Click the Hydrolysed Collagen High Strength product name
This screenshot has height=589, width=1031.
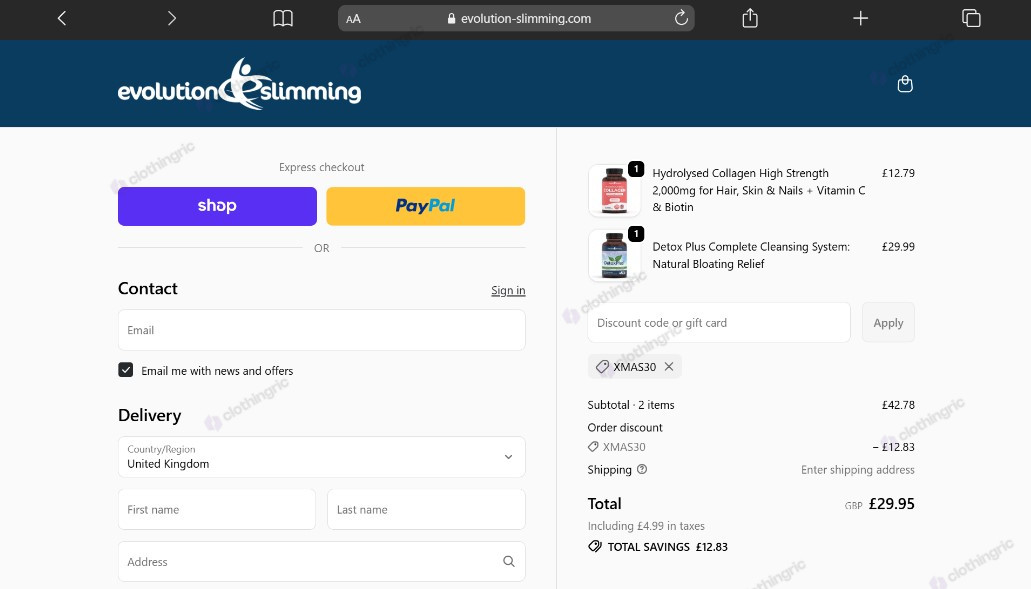759,190
